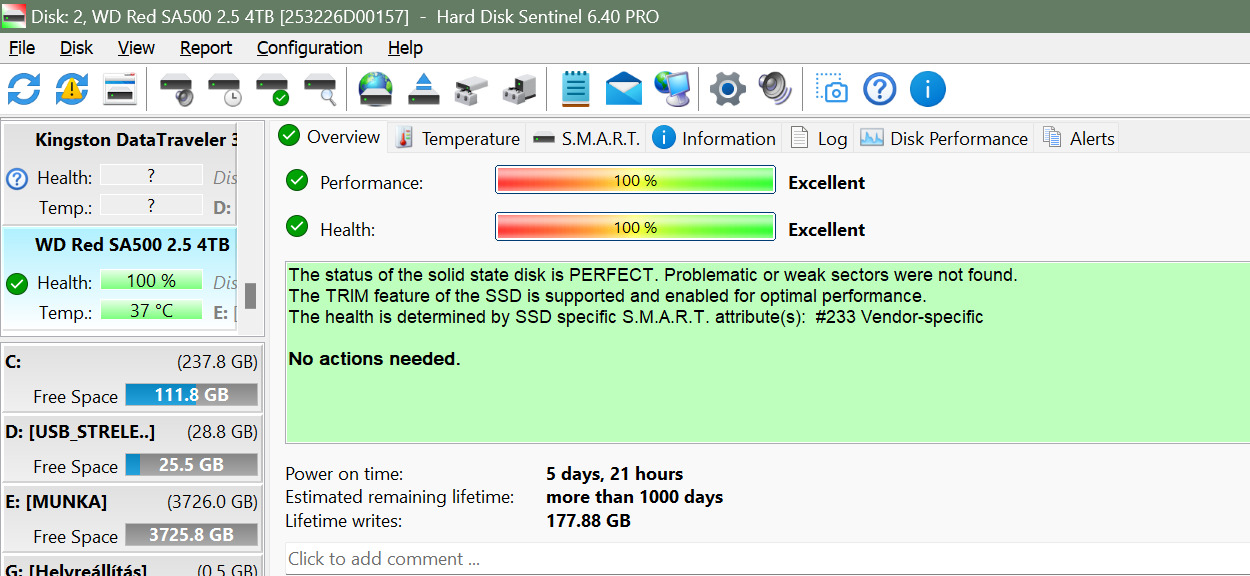The image size is (1250, 576).
Task: Click the blue question mark help icon
Action: coord(879,89)
